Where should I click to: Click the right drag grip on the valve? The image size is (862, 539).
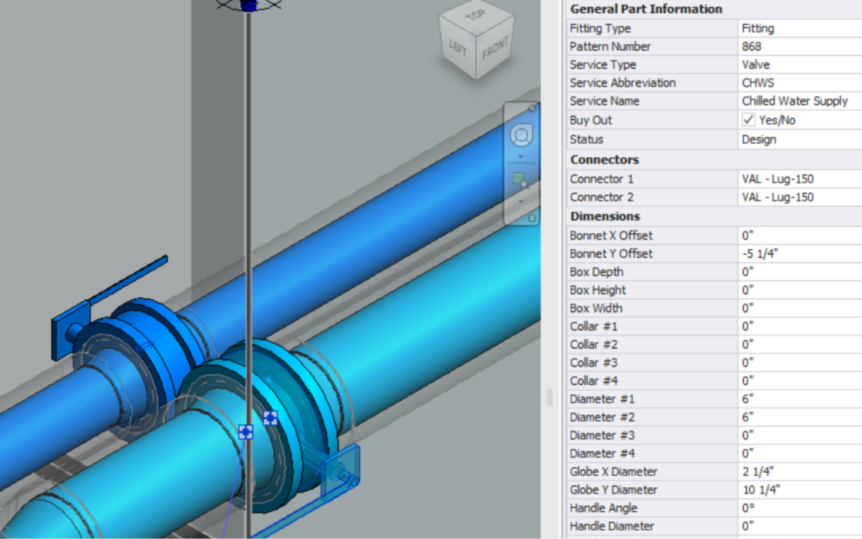pyautogui.click(x=270, y=418)
